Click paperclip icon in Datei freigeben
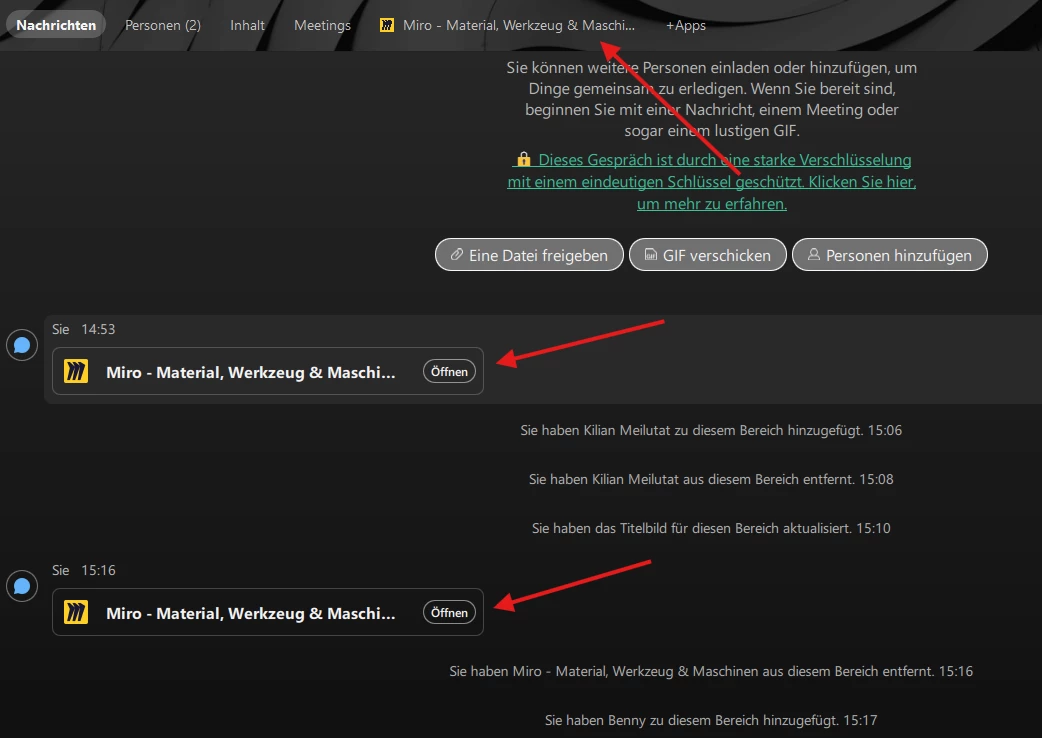Screen dimensions: 1042x738 (x=457, y=254)
